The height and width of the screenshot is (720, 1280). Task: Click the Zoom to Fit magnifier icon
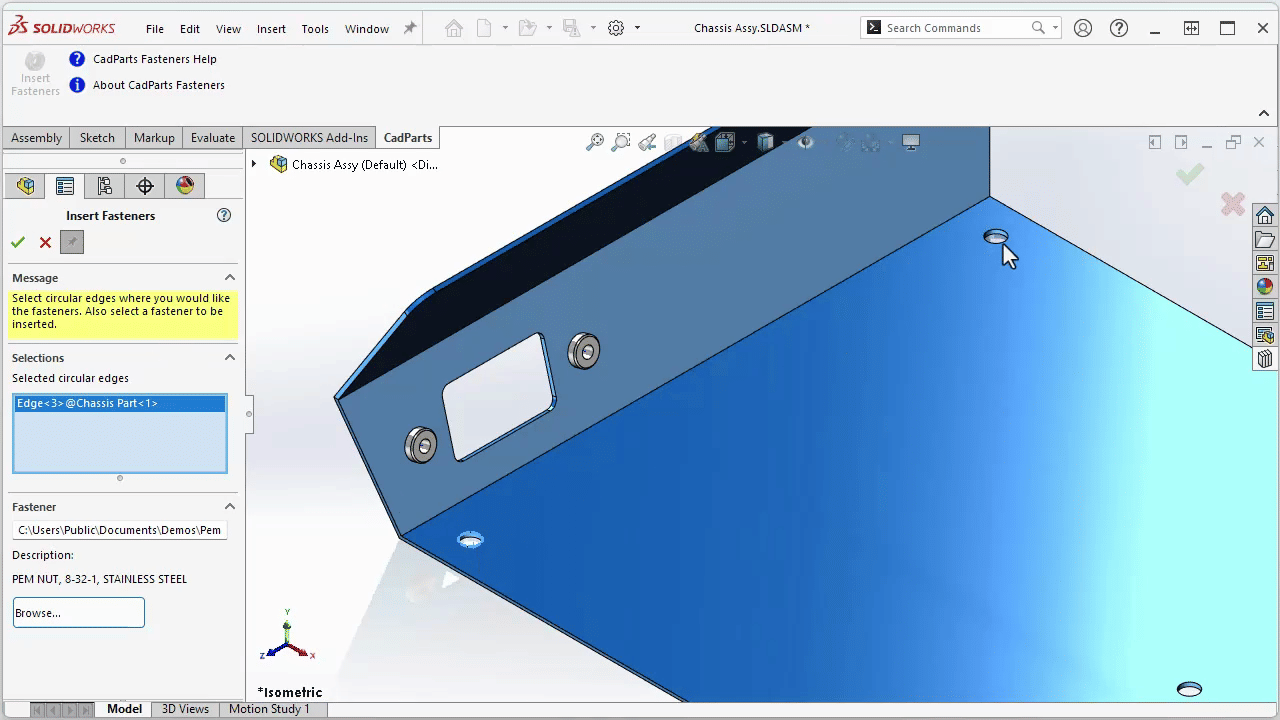coord(595,142)
